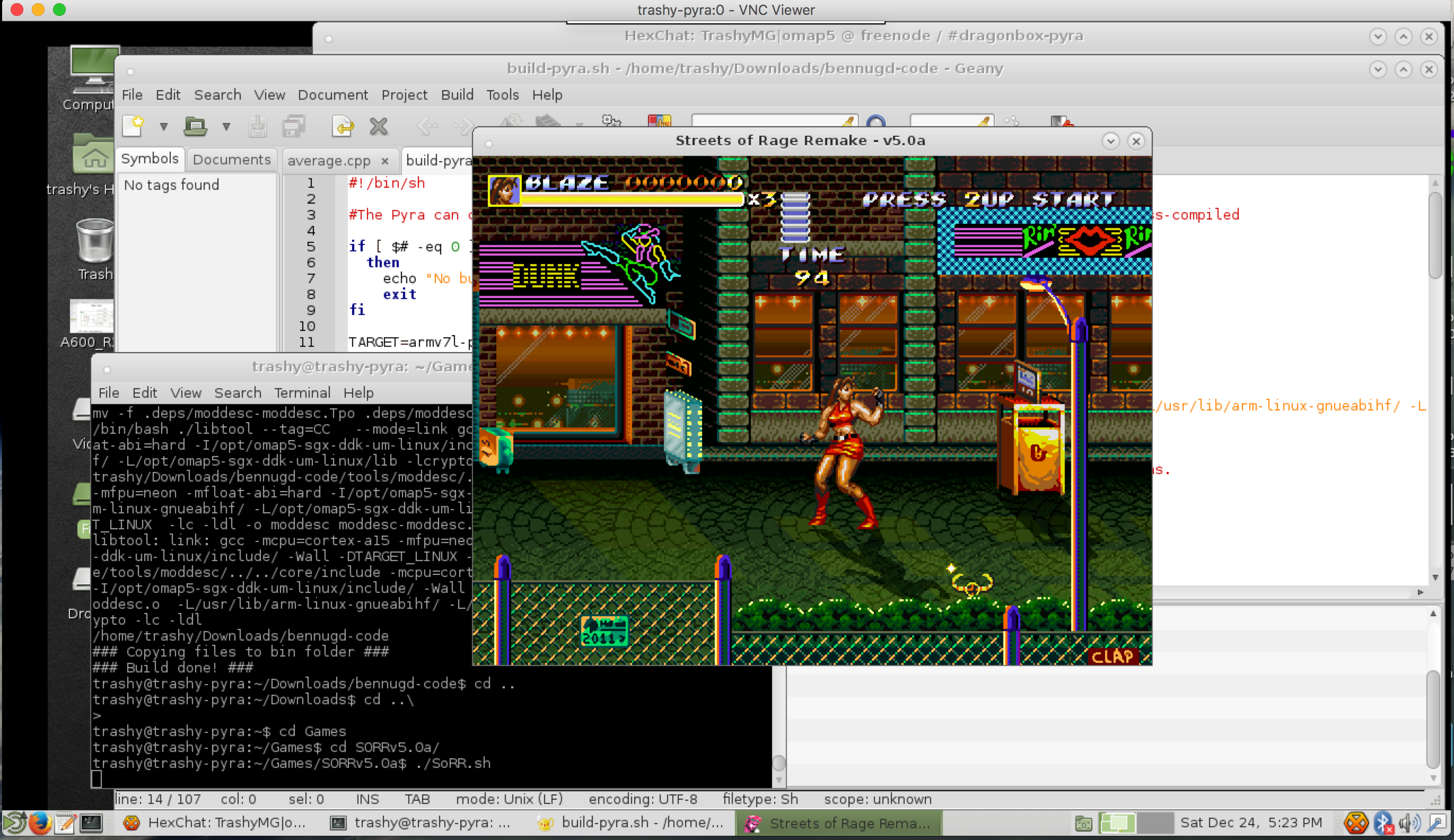Click the Close current file X icon
Screen dimensions: 1454x840
[x=379, y=126]
